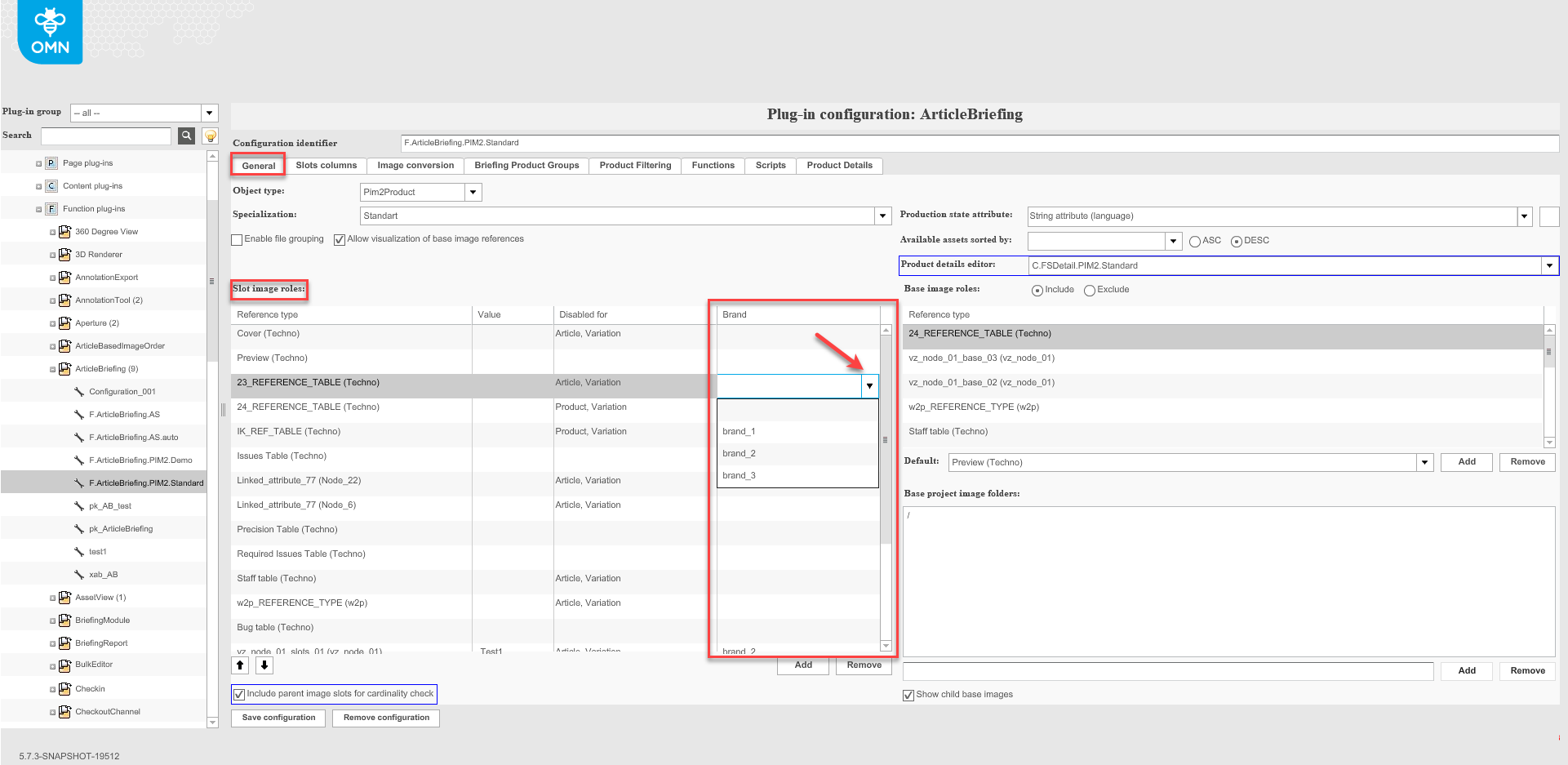Viewport: 1568px width, 765px height.
Task: Switch to the Image conversion tab
Action: pyautogui.click(x=415, y=166)
